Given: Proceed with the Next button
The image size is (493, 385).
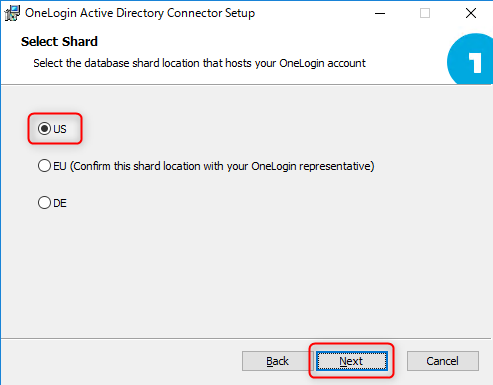Looking at the screenshot, I should point(352,361).
